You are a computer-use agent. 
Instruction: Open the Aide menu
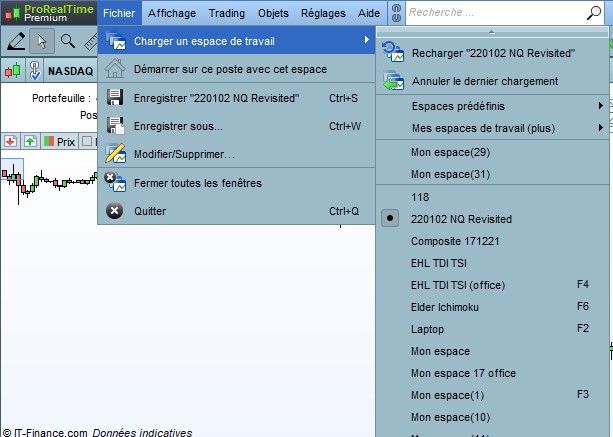[x=369, y=13]
